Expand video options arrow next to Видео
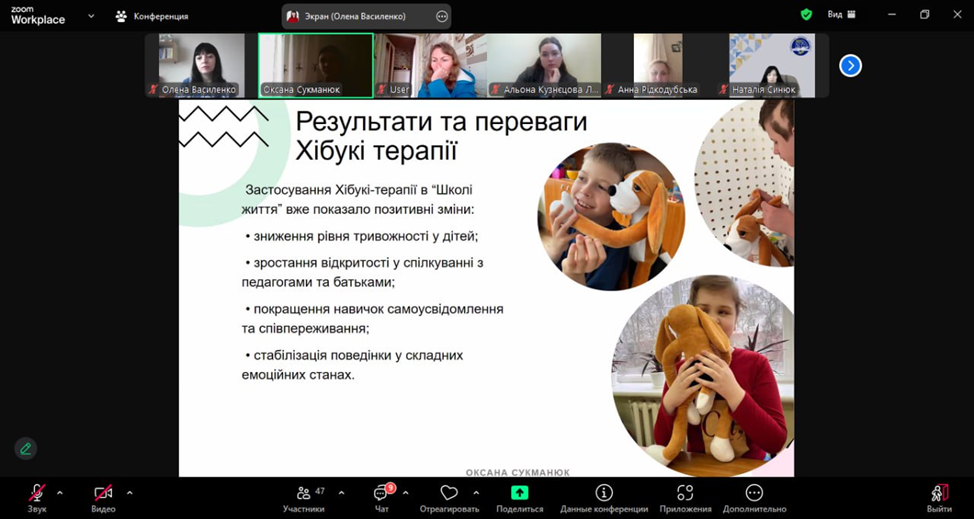The height and width of the screenshot is (519, 974). pos(129,493)
